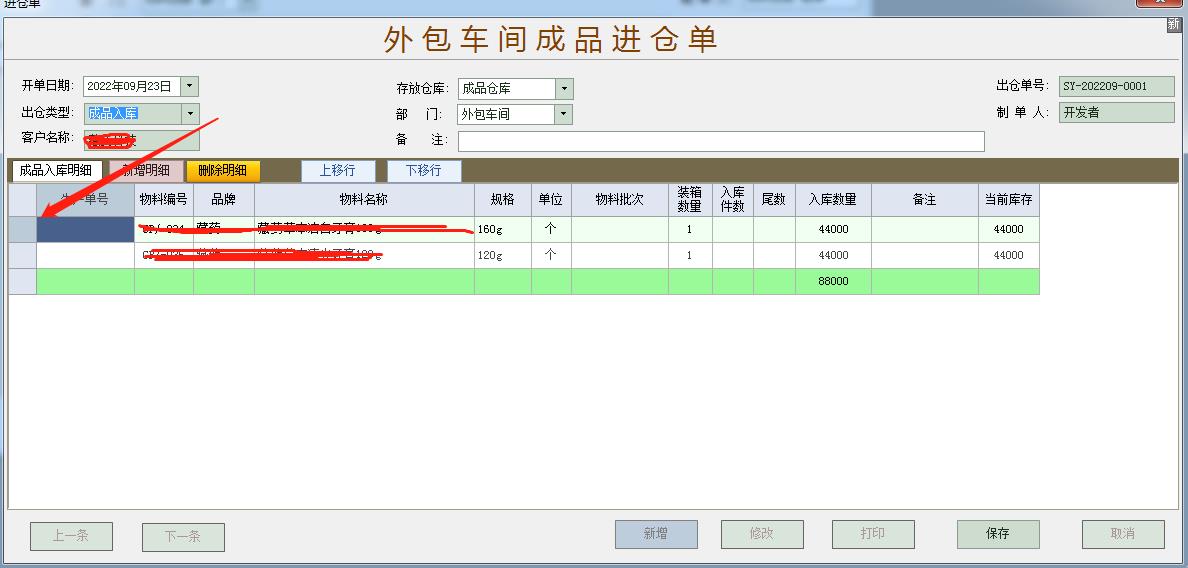1188x568 pixels.
Task: Click the 上移行 button
Action: (337, 171)
